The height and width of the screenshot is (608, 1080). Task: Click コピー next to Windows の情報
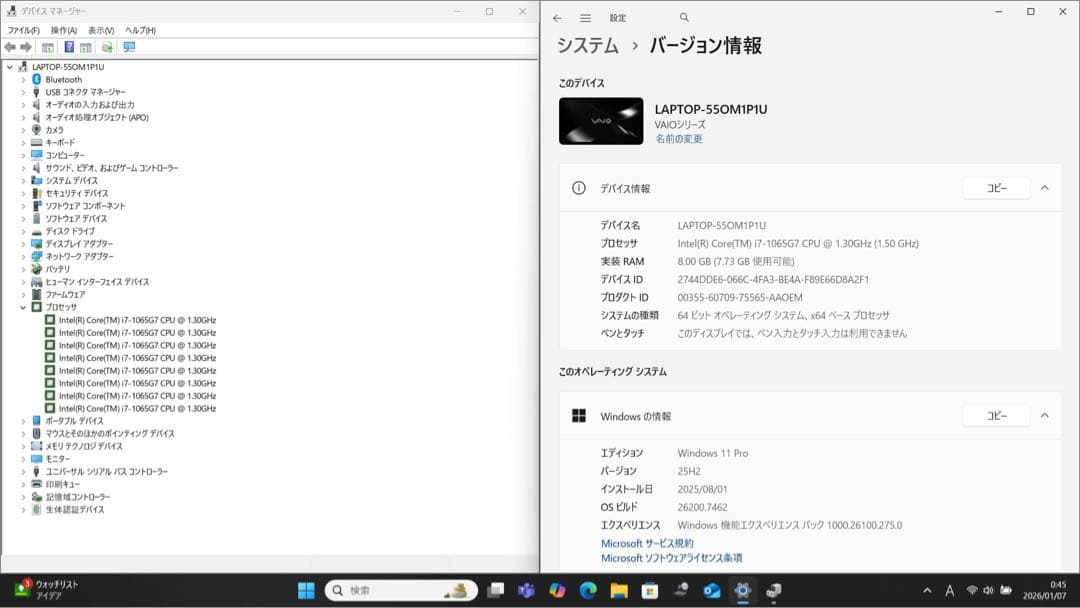click(x=995, y=416)
